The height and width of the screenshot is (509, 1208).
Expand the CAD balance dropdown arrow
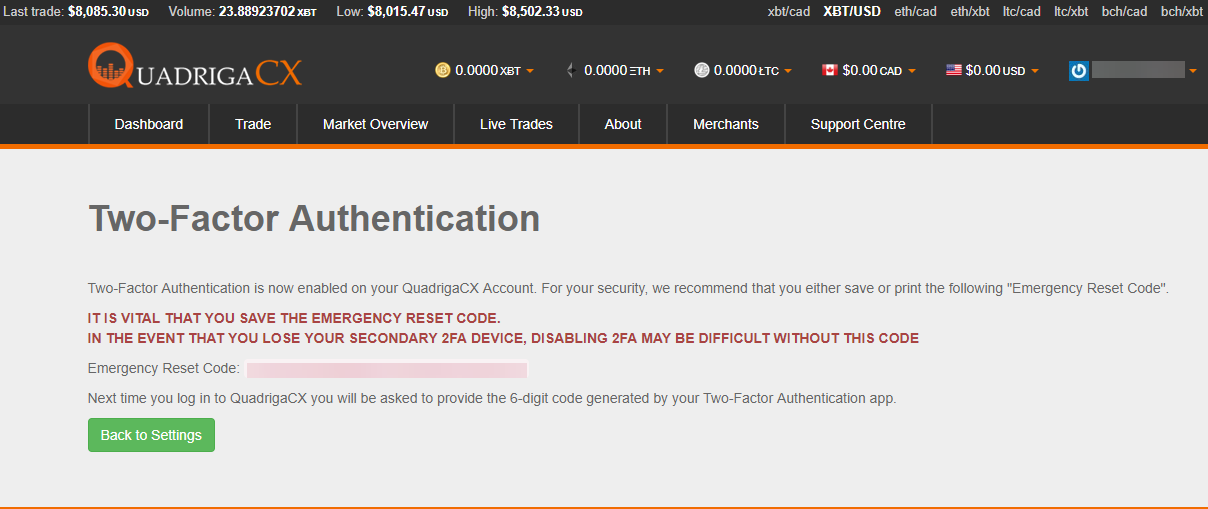pos(912,71)
